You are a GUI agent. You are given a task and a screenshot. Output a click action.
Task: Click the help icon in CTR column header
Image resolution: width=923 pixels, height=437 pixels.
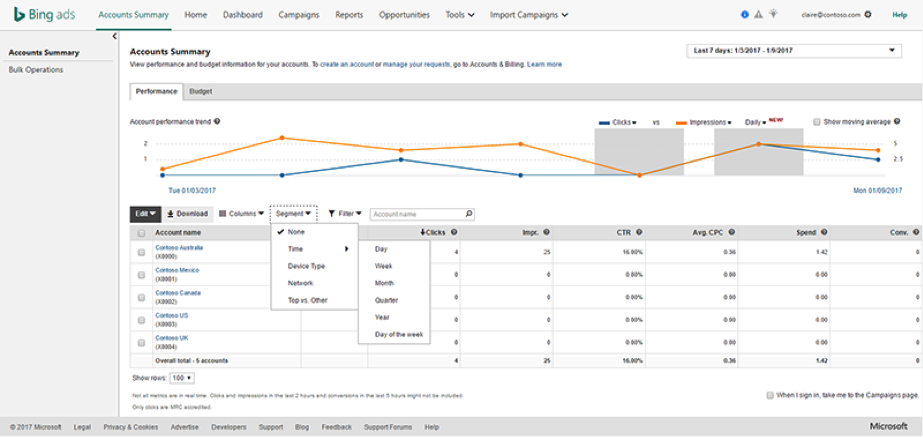click(x=639, y=233)
